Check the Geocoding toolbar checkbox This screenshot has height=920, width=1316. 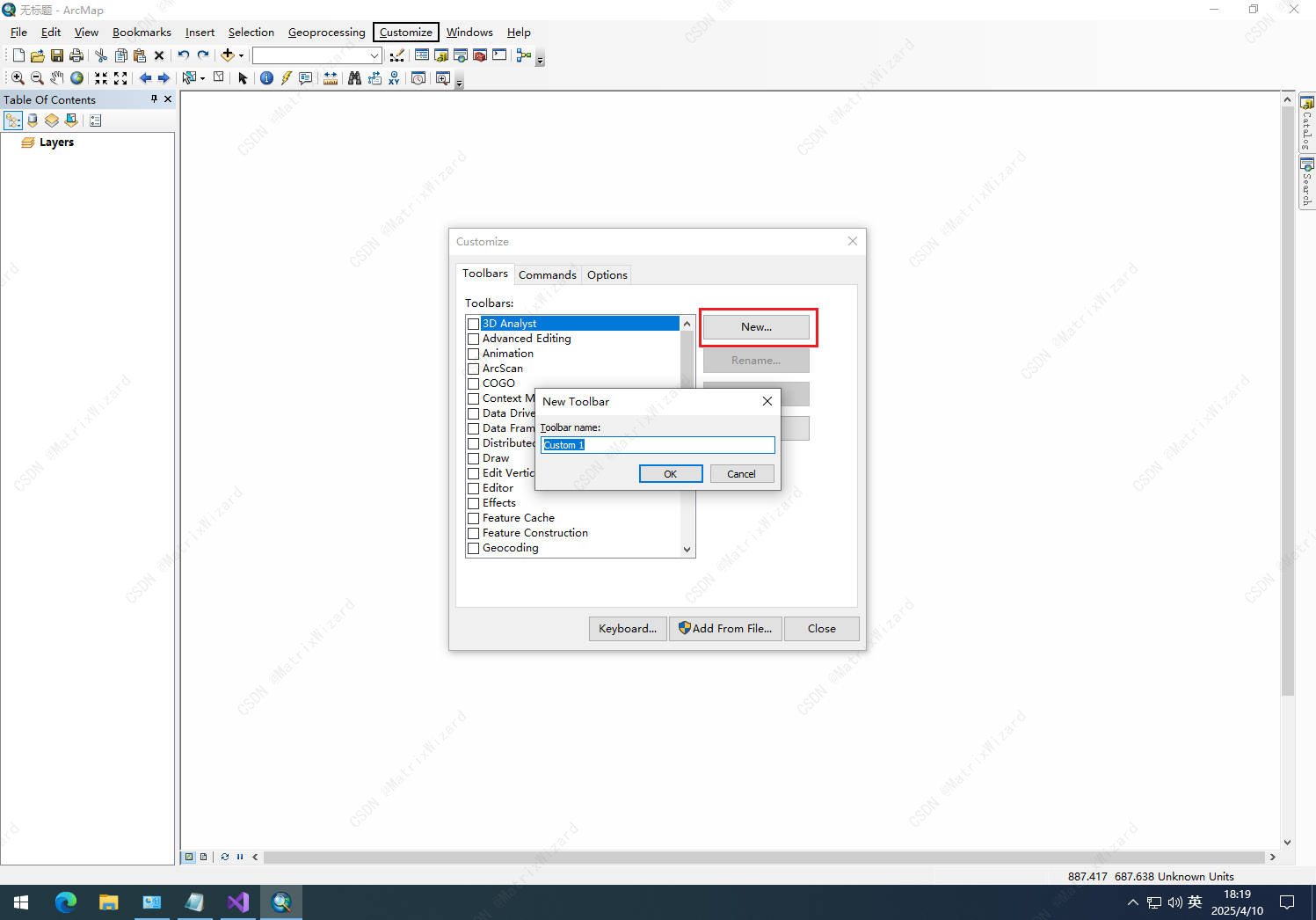point(473,548)
